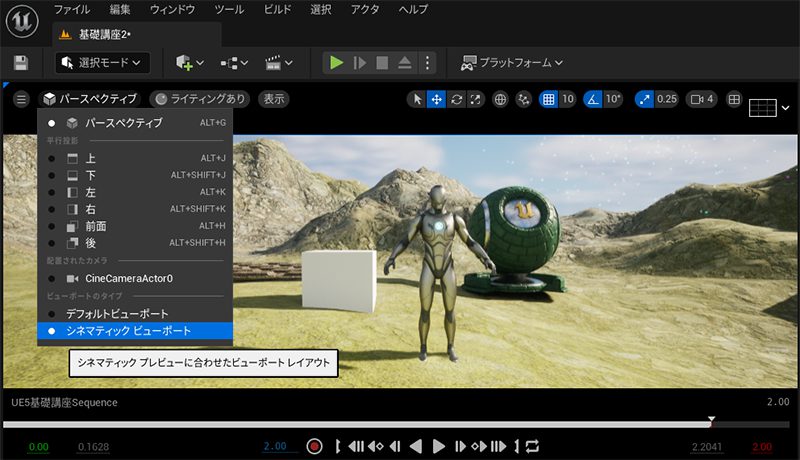Screen dimensions: 800x460
Task: Toggle rotation angle snapping
Action: click(593, 99)
